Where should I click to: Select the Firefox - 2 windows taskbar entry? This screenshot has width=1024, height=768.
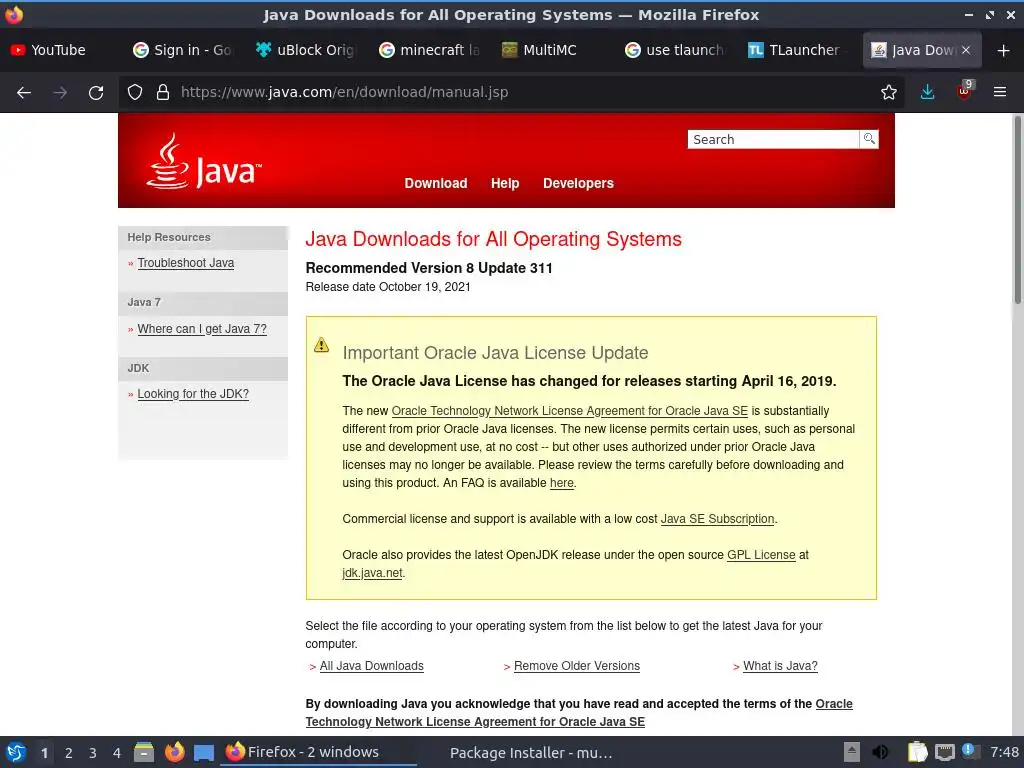[x=318, y=752]
